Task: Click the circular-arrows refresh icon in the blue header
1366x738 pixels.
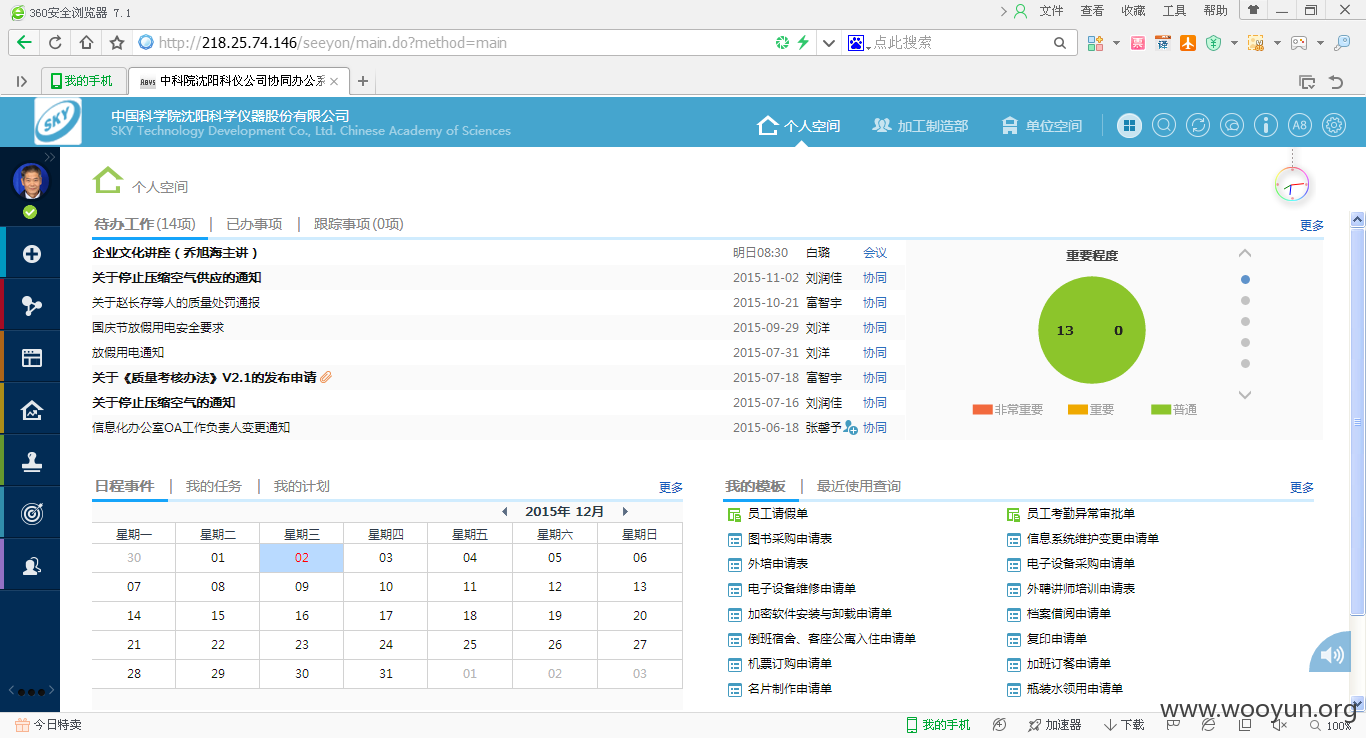Action: [1198, 125]
